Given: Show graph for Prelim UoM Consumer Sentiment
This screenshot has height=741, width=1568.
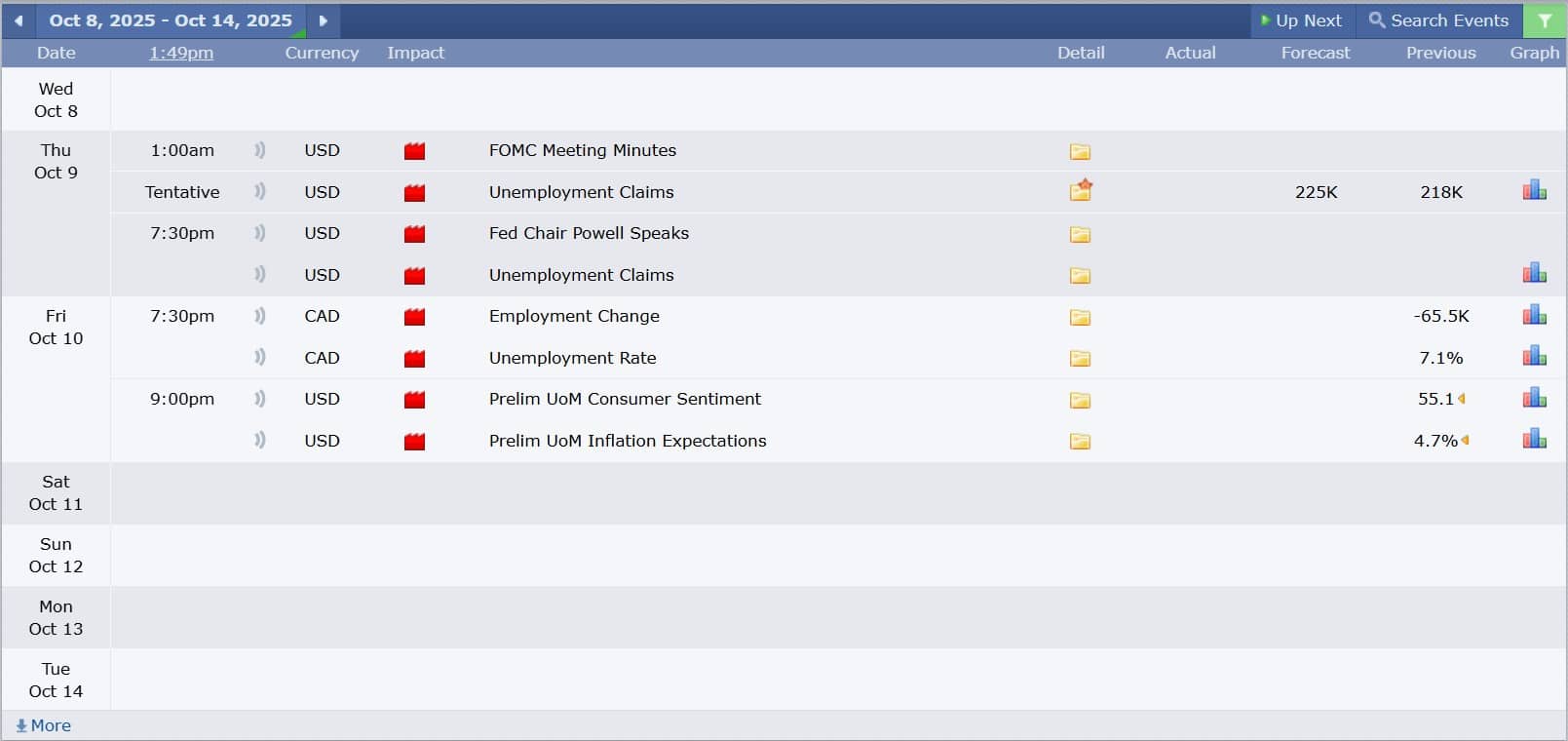Looking at the screenshot, I should point(1534,398).
